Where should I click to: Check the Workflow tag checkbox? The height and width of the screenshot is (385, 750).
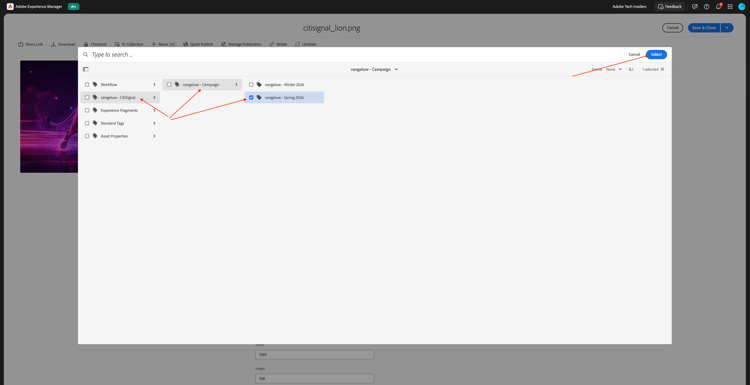point(87,85)
